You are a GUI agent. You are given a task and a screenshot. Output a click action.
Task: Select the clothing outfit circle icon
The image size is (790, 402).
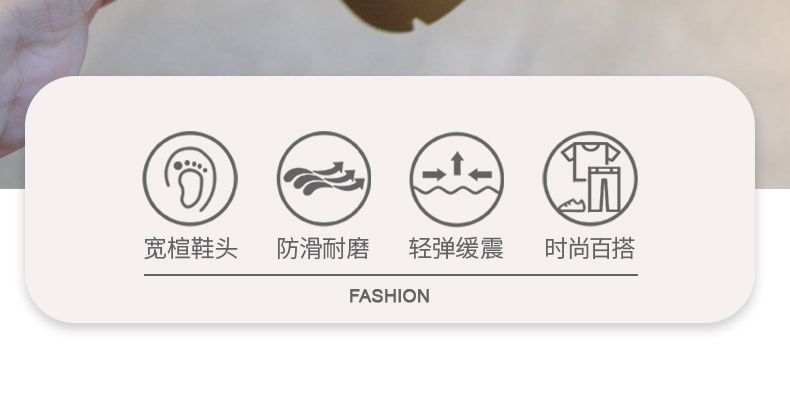[590, 178]
